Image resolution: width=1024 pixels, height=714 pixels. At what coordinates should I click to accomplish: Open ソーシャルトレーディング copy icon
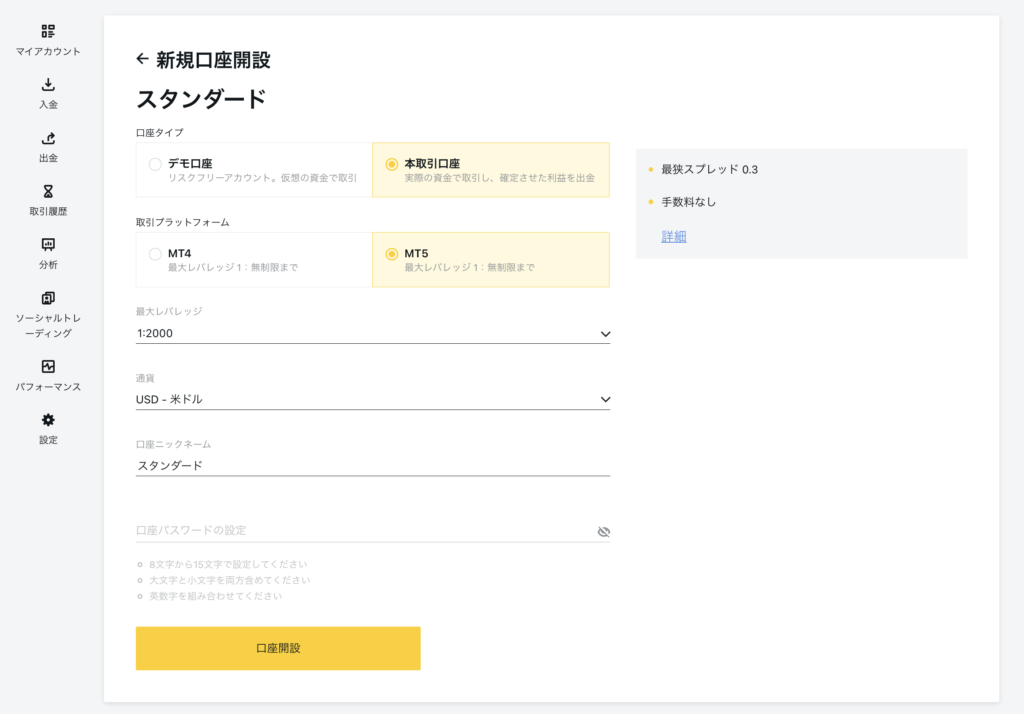point(48,298)
